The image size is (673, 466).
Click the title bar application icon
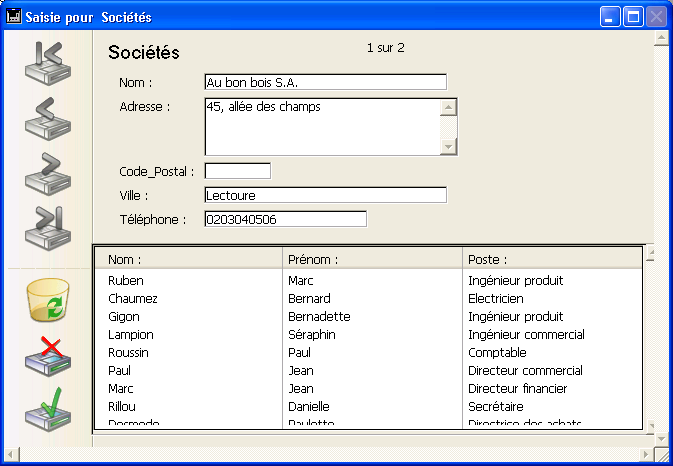pyautogui.click(x=15, y=17)
